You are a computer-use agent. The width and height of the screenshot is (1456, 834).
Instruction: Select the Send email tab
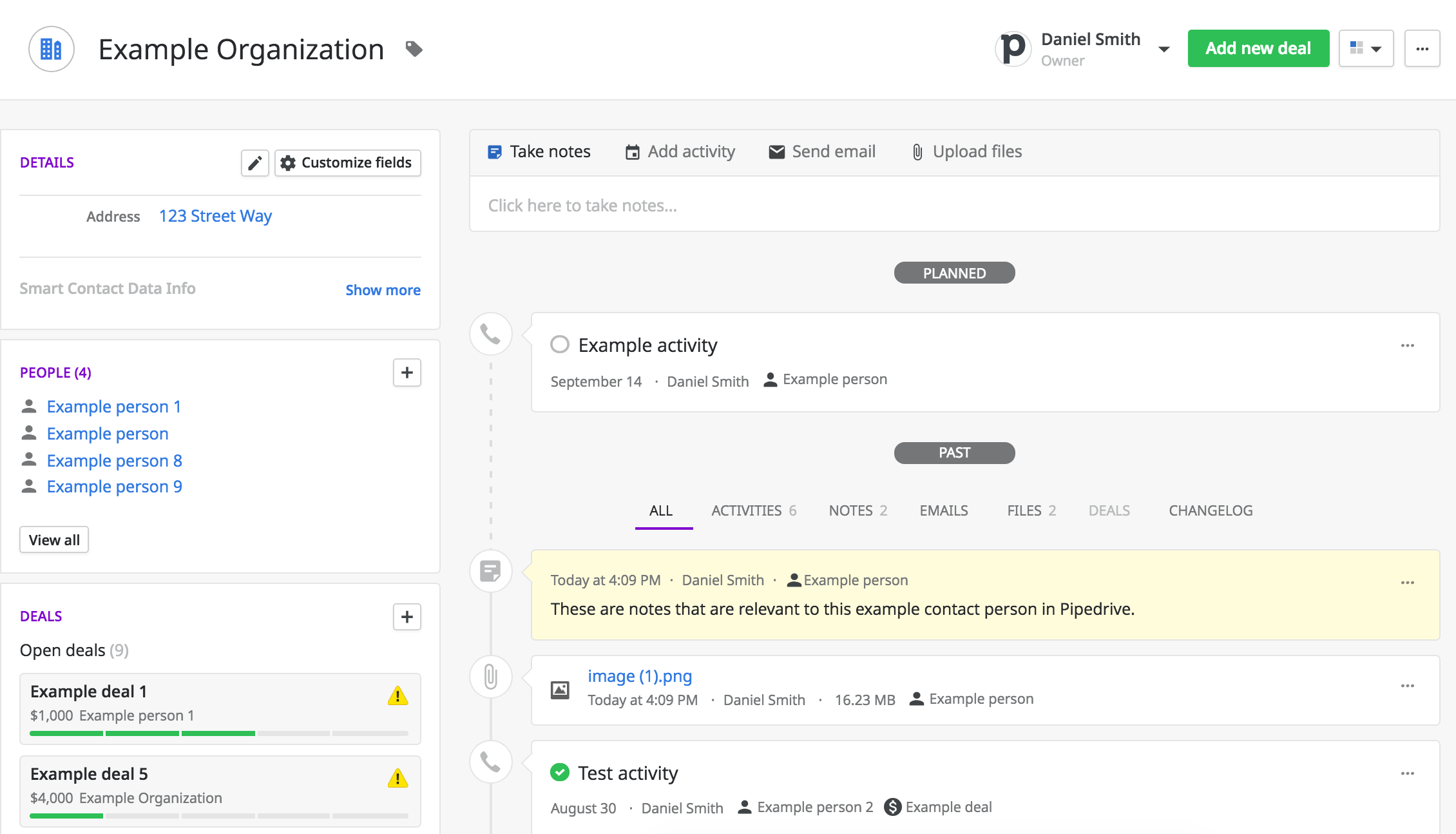point(822,152)
